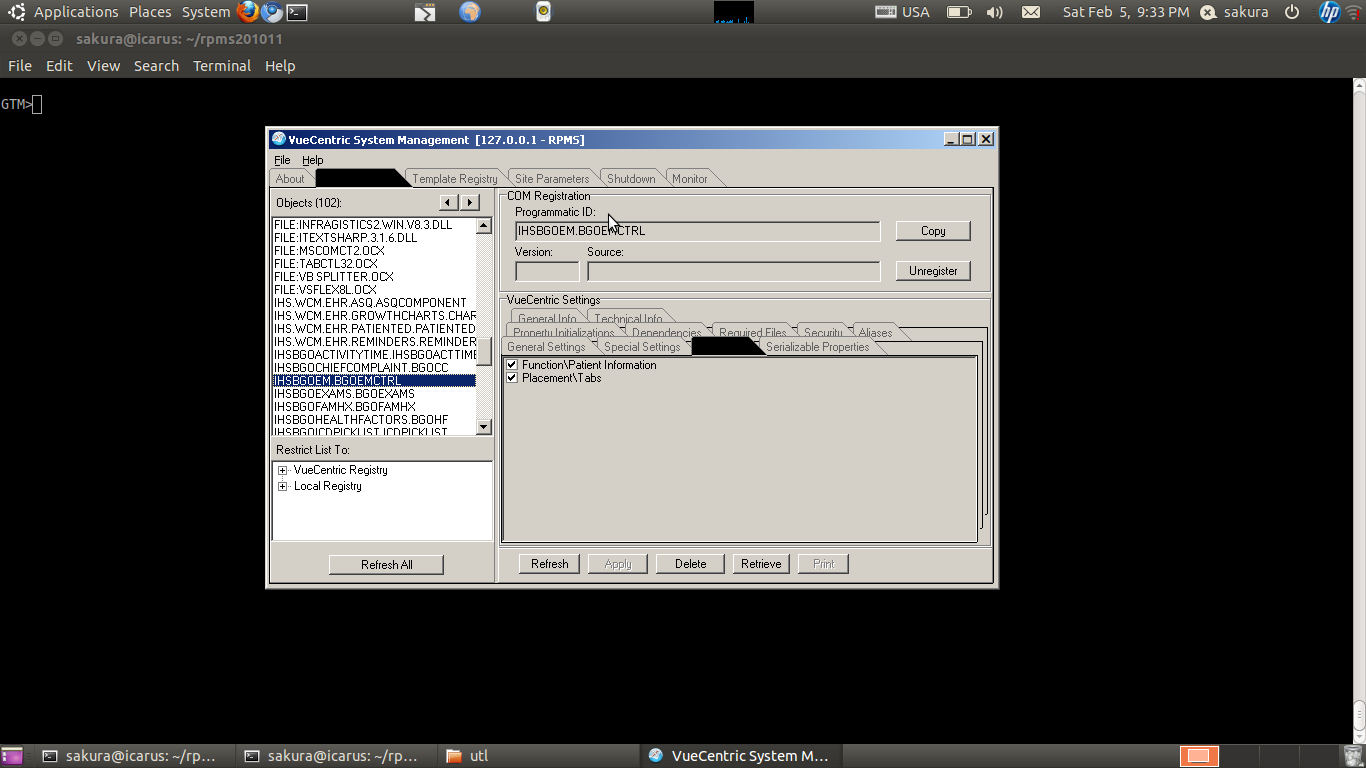Switch to the Shutdown tab
Viewport: 1366px width, 768px height.
click(631, 179)
